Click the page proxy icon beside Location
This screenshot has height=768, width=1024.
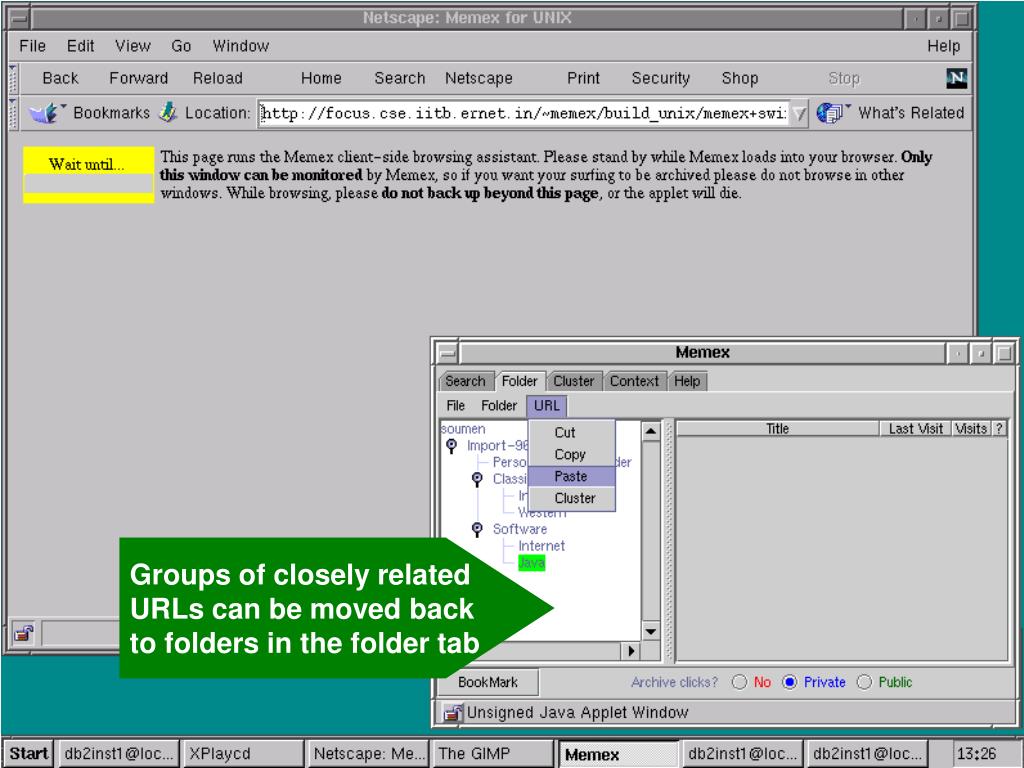pyautogui.click(x=168, y=112)
